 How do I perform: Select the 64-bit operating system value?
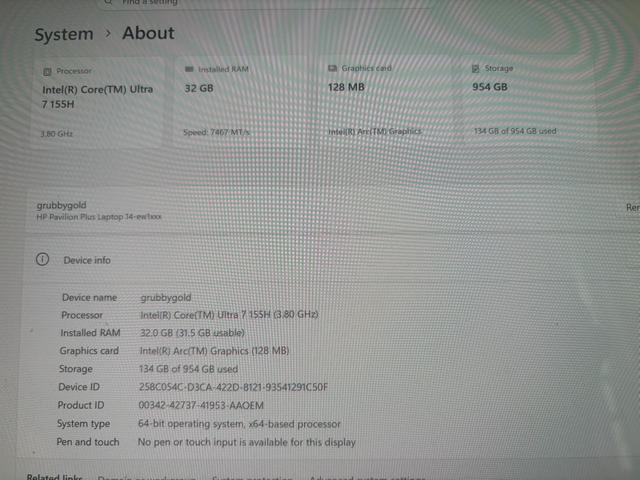point(239,424)
